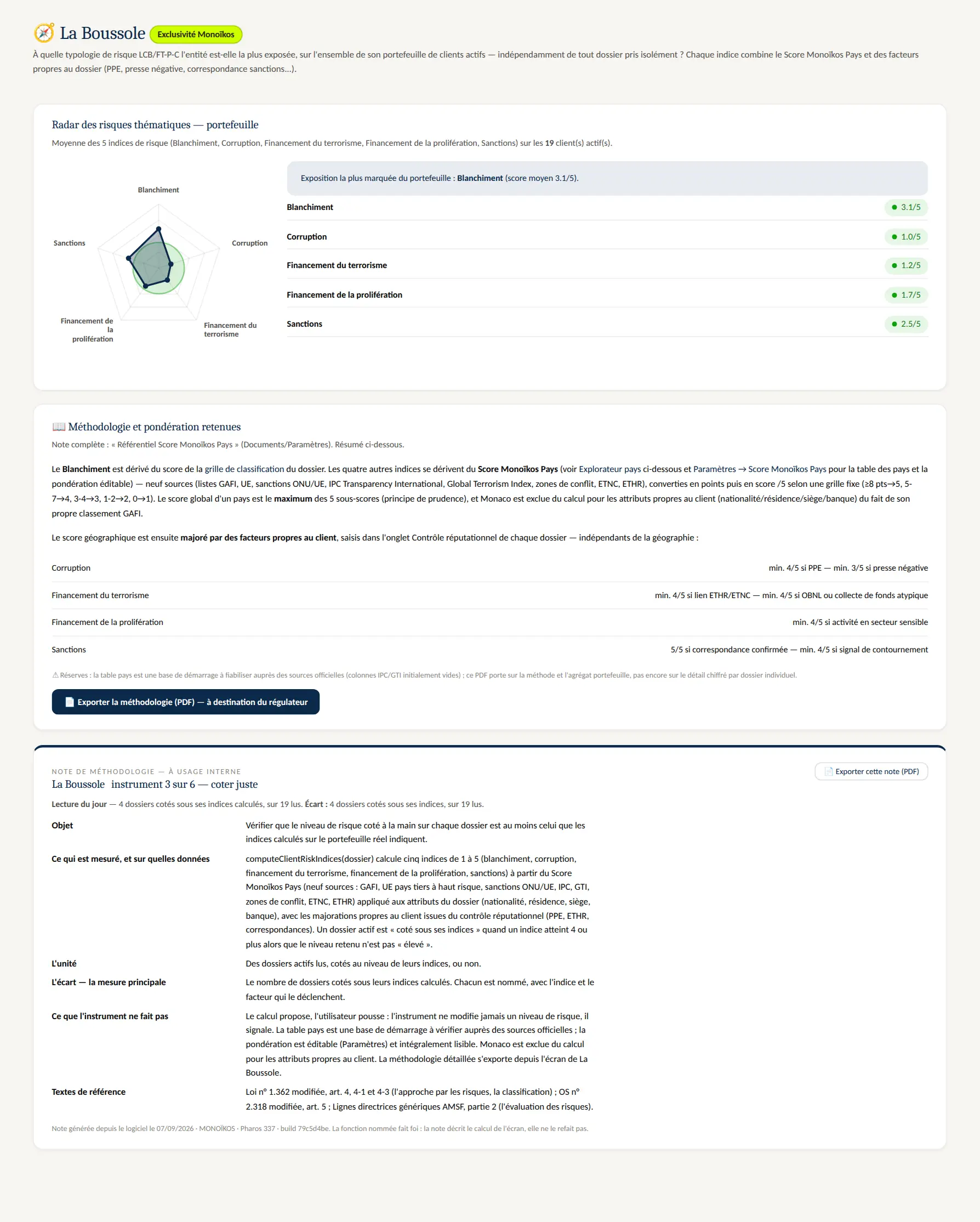Click the Corruption label in the score list
This screenshot has height=1222, width=980.
[x=306, y=237]
